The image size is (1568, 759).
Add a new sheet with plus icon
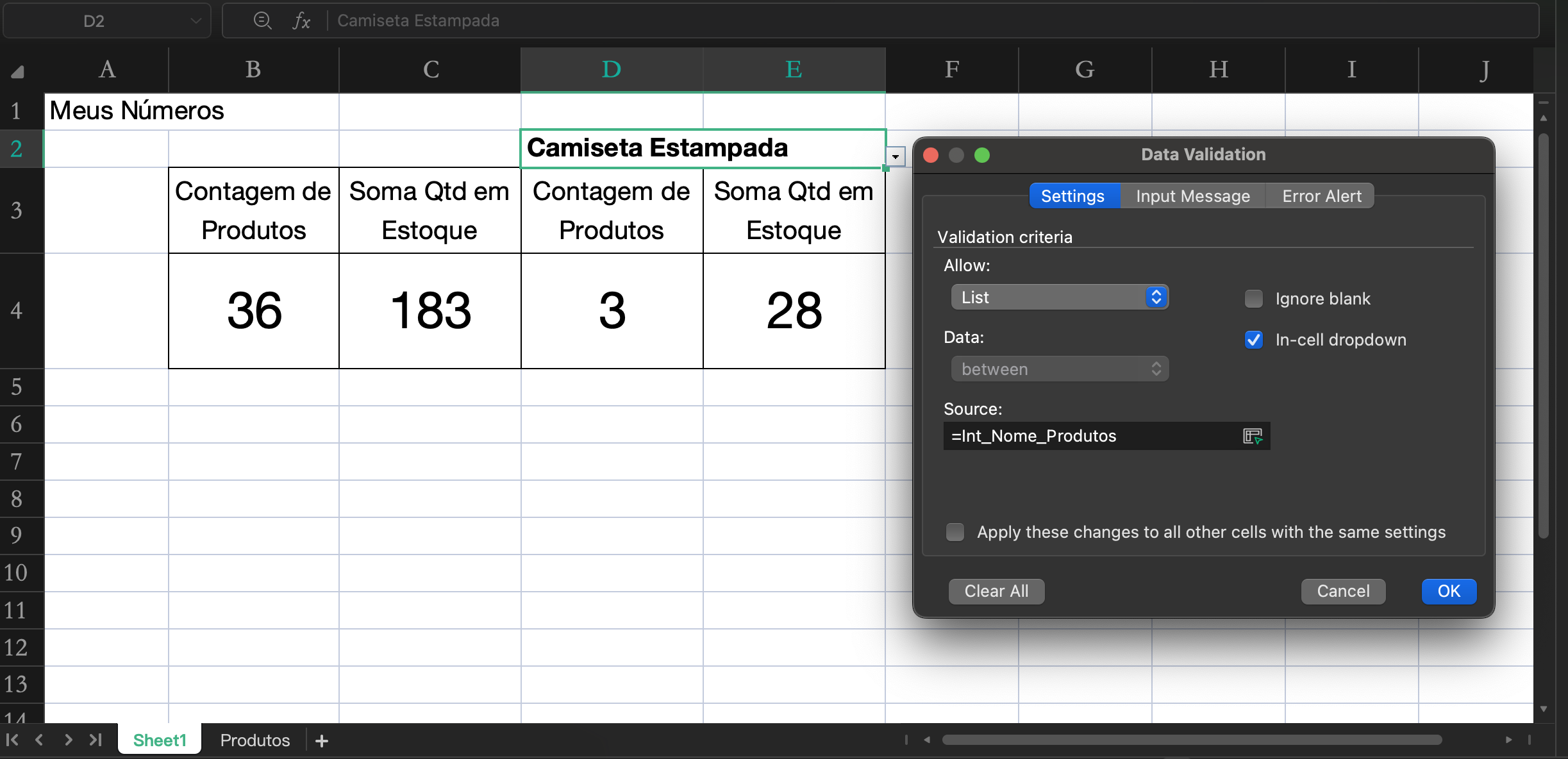tap(322, 740)
